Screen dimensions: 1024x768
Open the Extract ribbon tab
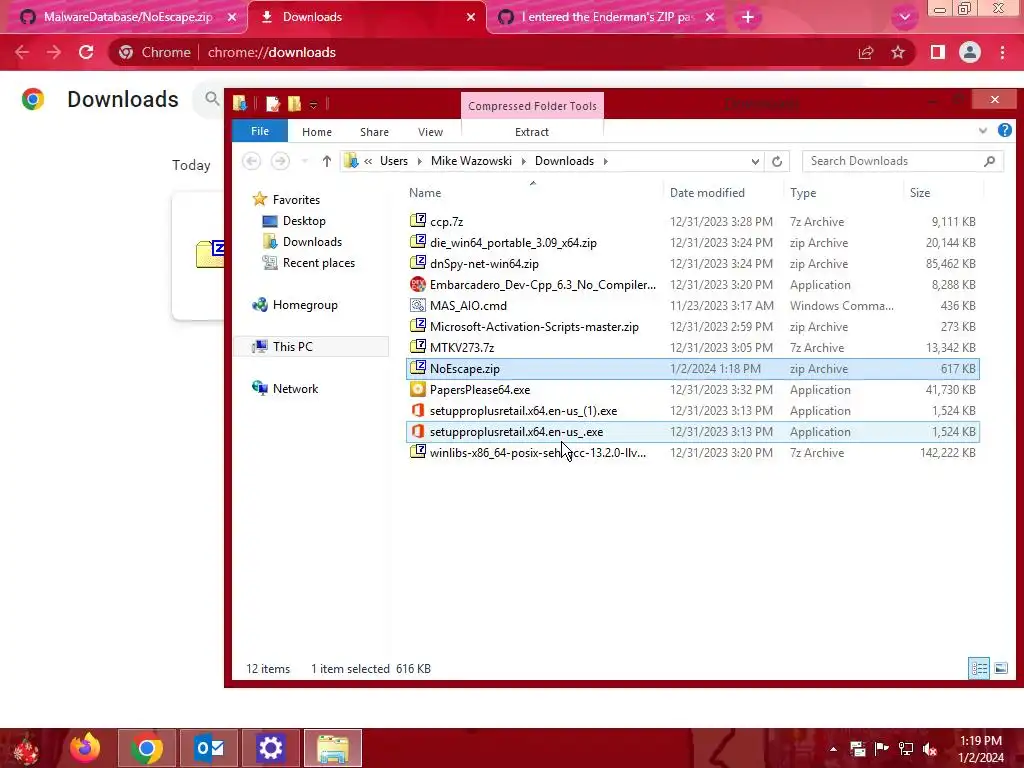[532, 132]
